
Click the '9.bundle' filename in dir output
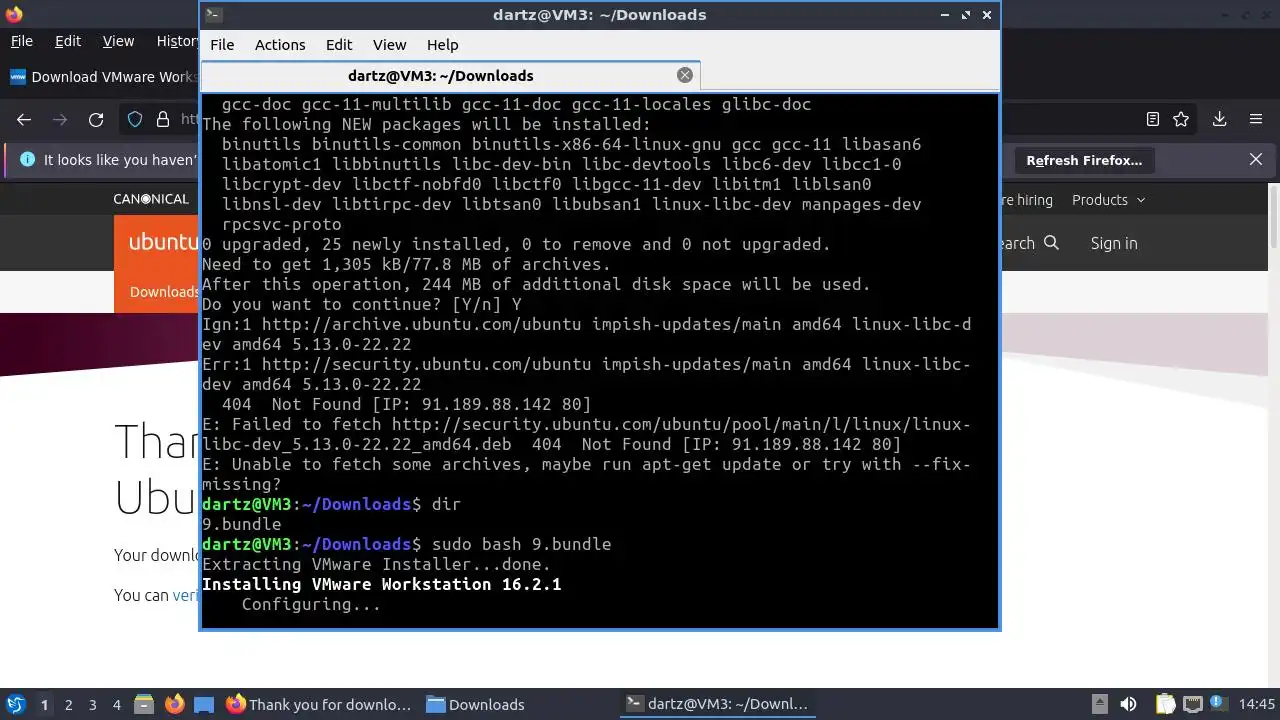click(x=241, y=524)
